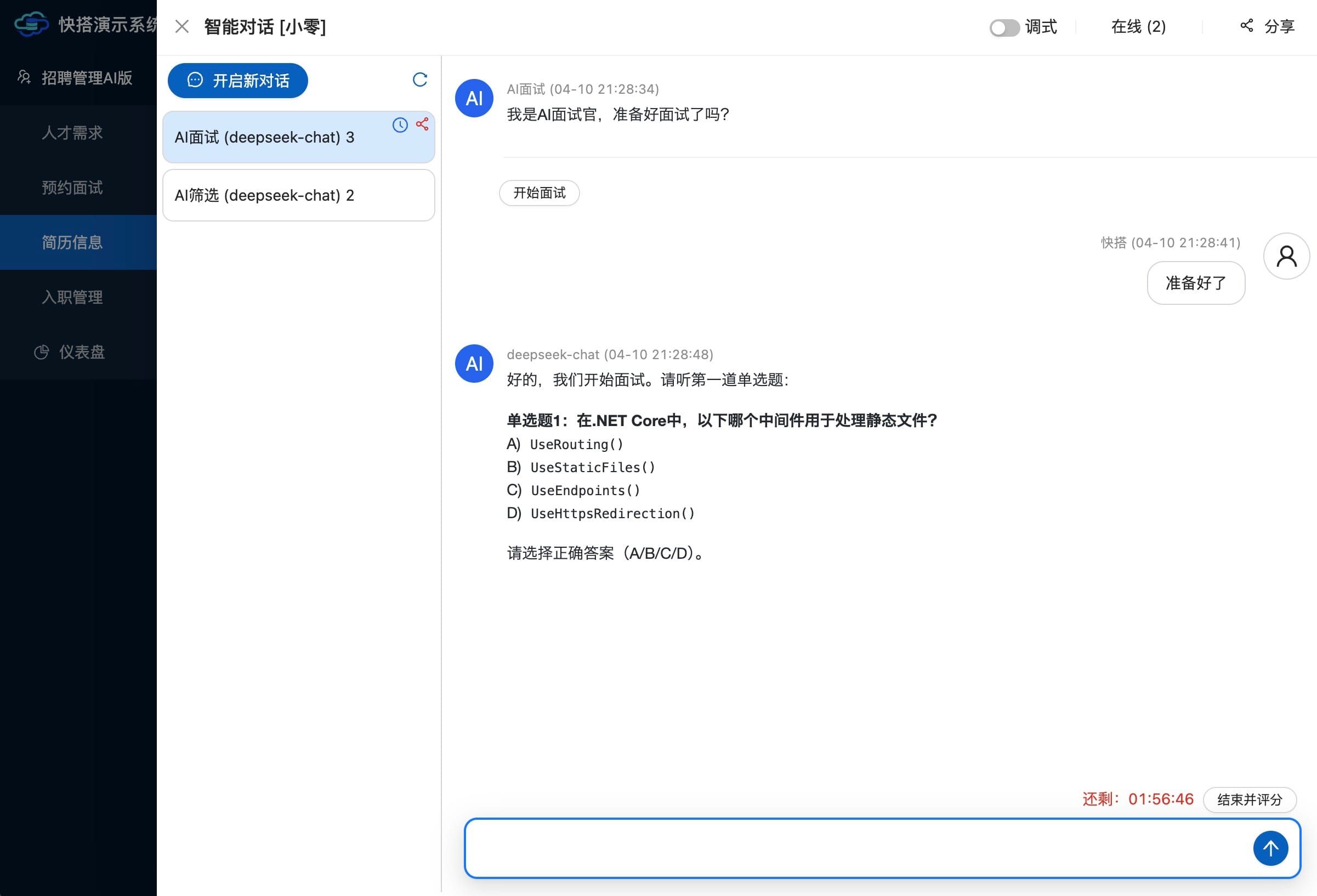Click the 快搭 (04-10 21:28:41) sender label
The height and width of the screenshot is (896, 1317).
click(x=1170, y=243)
